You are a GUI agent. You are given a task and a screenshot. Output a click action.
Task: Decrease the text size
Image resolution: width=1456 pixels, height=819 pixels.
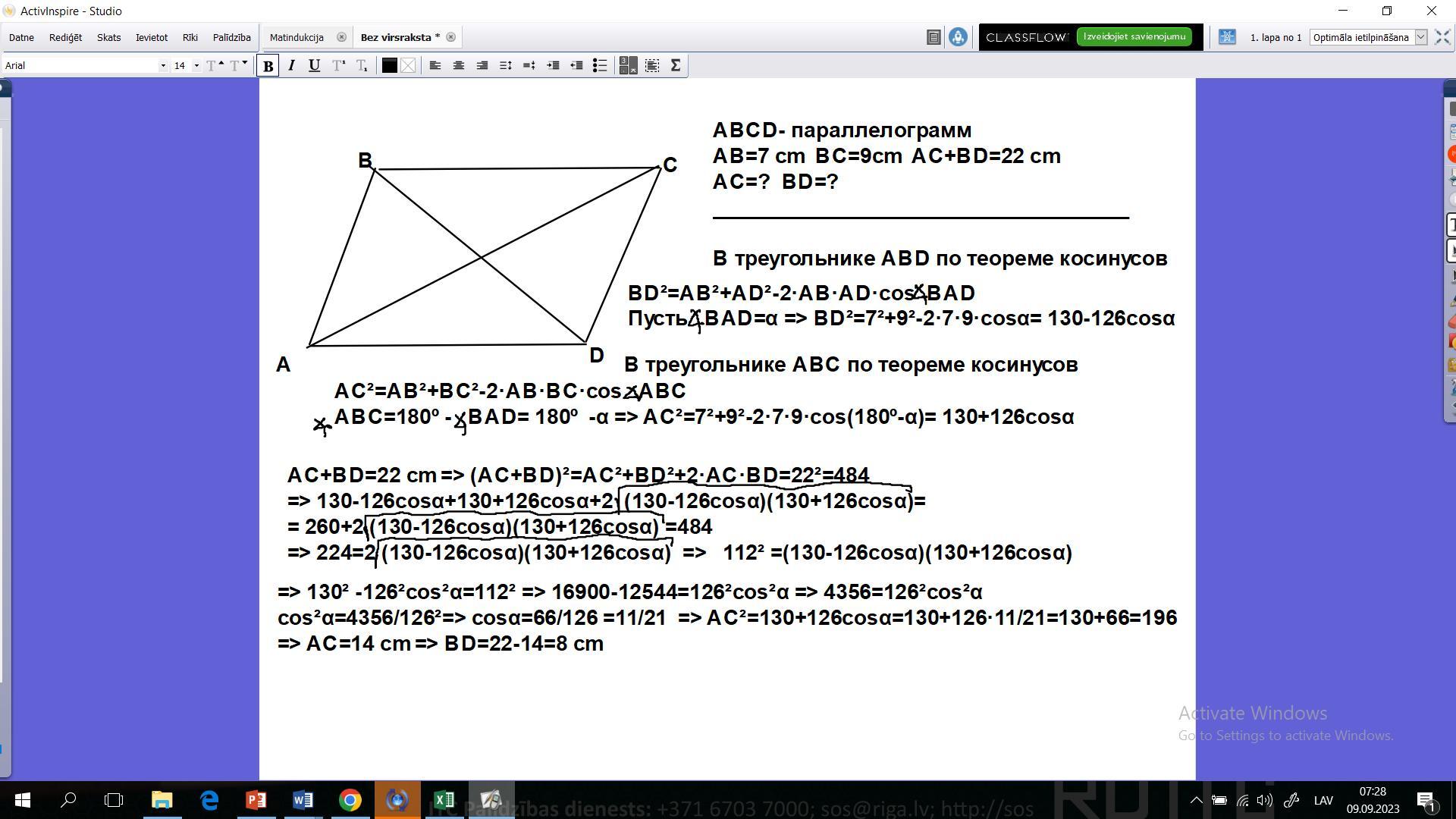point(238,66)
